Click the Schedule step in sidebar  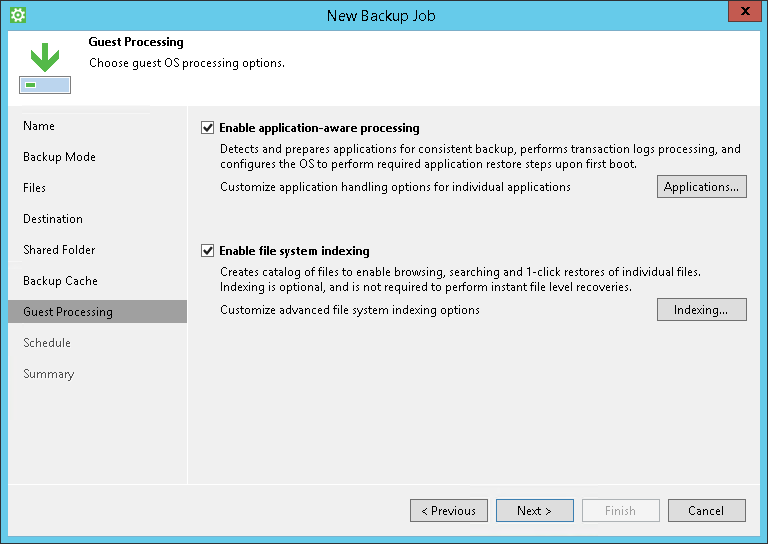[x=47, y=343]
